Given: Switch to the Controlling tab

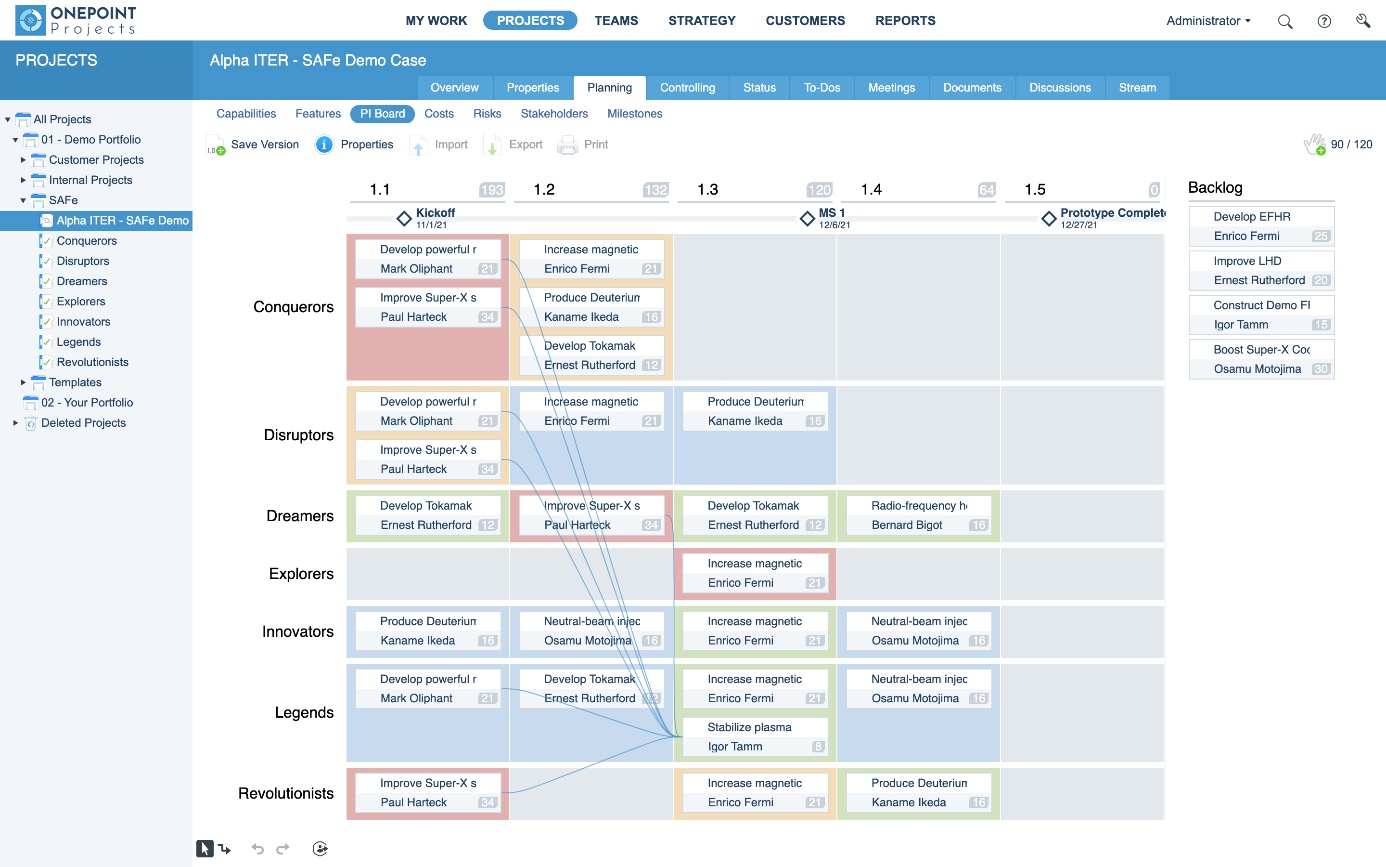Looking at the screenshot, I should (x=688, y=88).
